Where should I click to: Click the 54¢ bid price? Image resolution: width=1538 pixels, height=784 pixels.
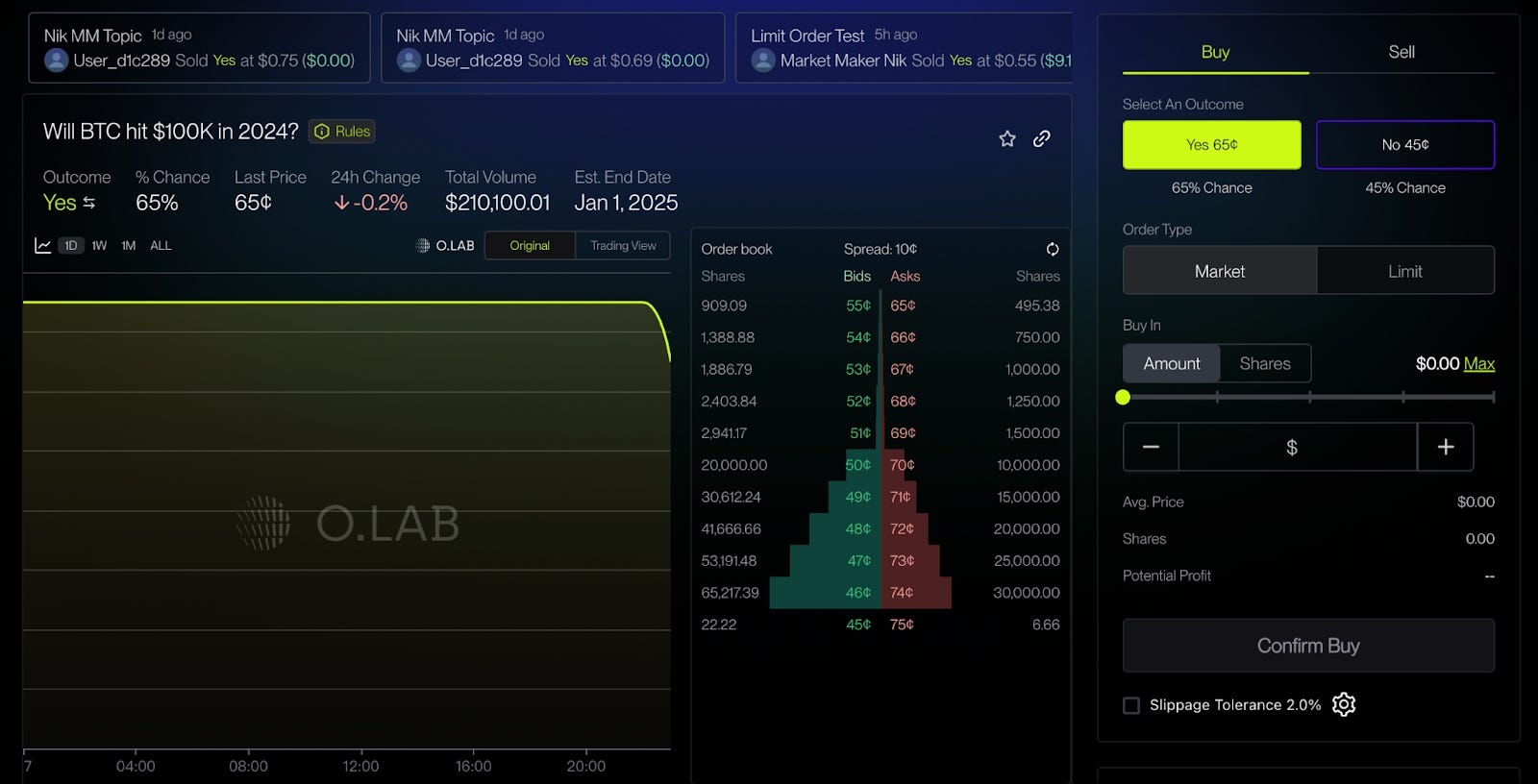pos(858,337)
